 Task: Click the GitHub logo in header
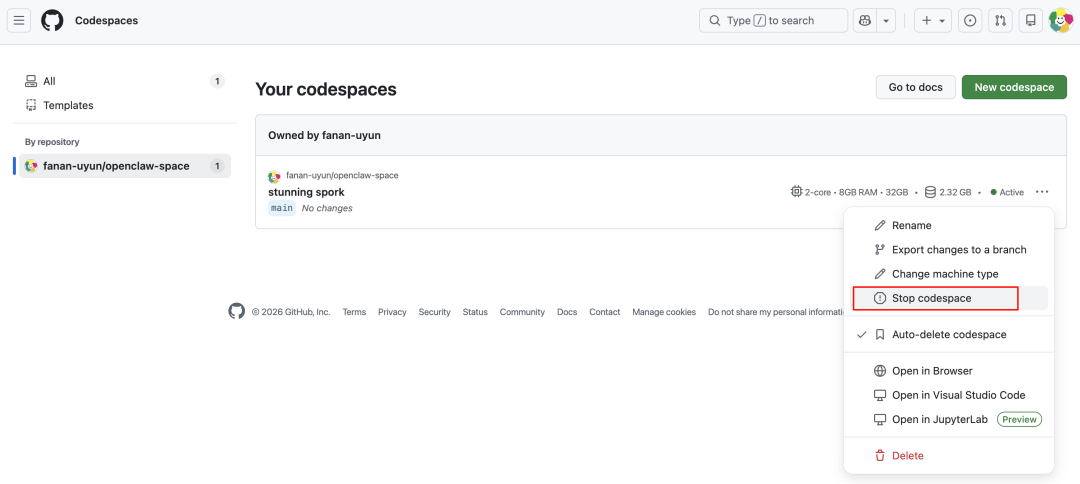pos(52,20)
